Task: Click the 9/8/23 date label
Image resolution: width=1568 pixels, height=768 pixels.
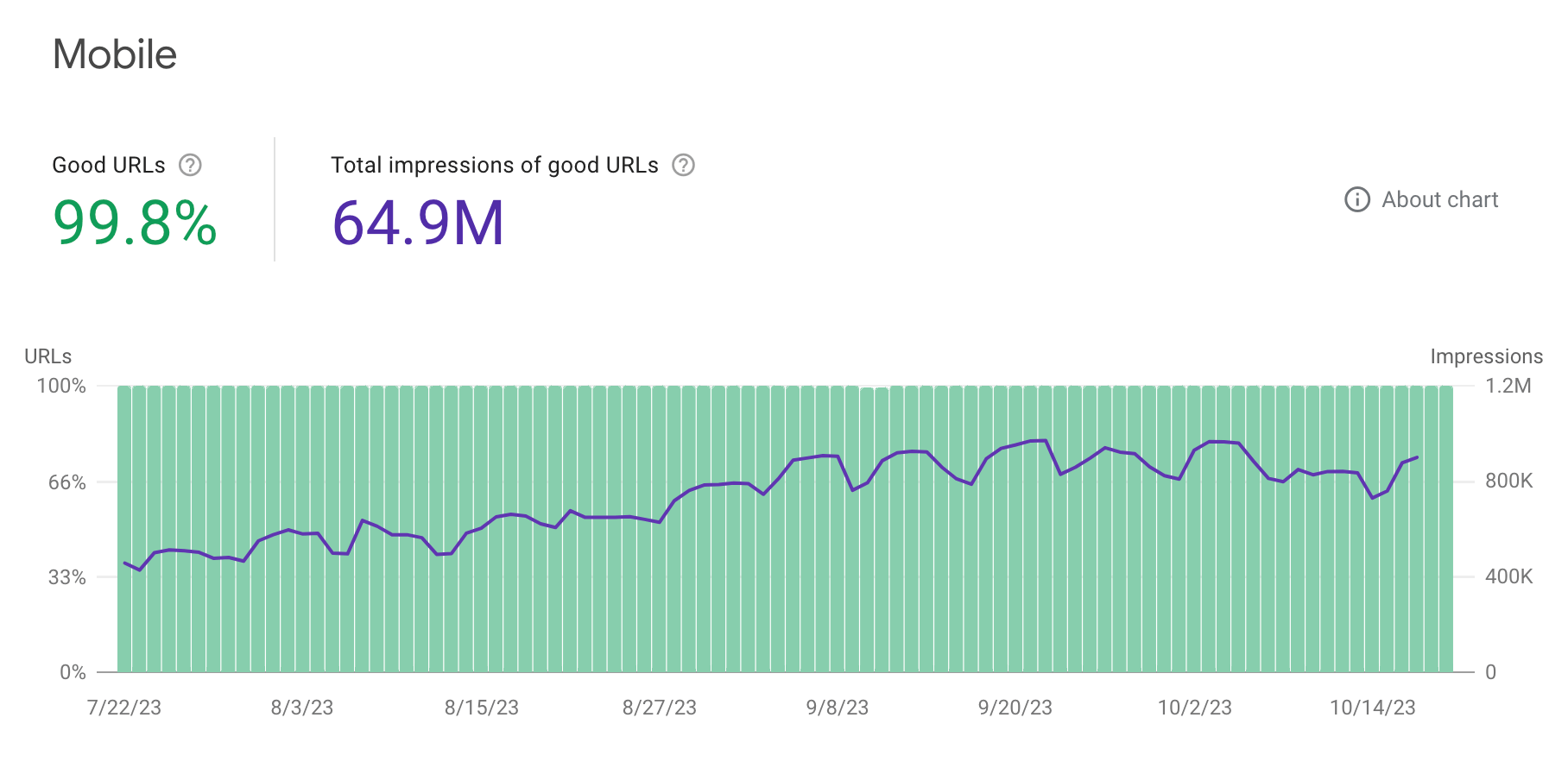Action: [x=838, y=708]
